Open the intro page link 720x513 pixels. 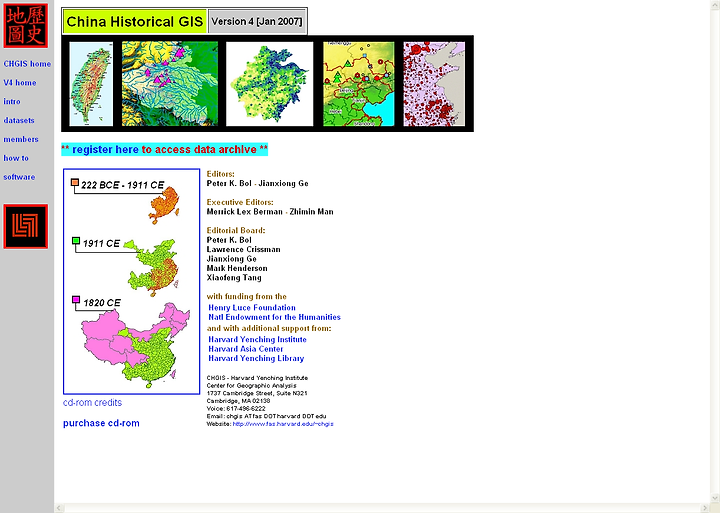click(x=12, y=101)
